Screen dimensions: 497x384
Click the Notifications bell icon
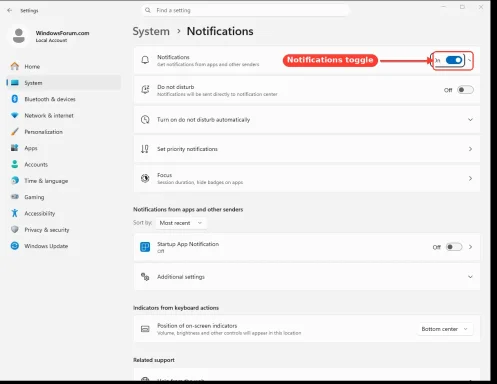[x=145, y=60]
